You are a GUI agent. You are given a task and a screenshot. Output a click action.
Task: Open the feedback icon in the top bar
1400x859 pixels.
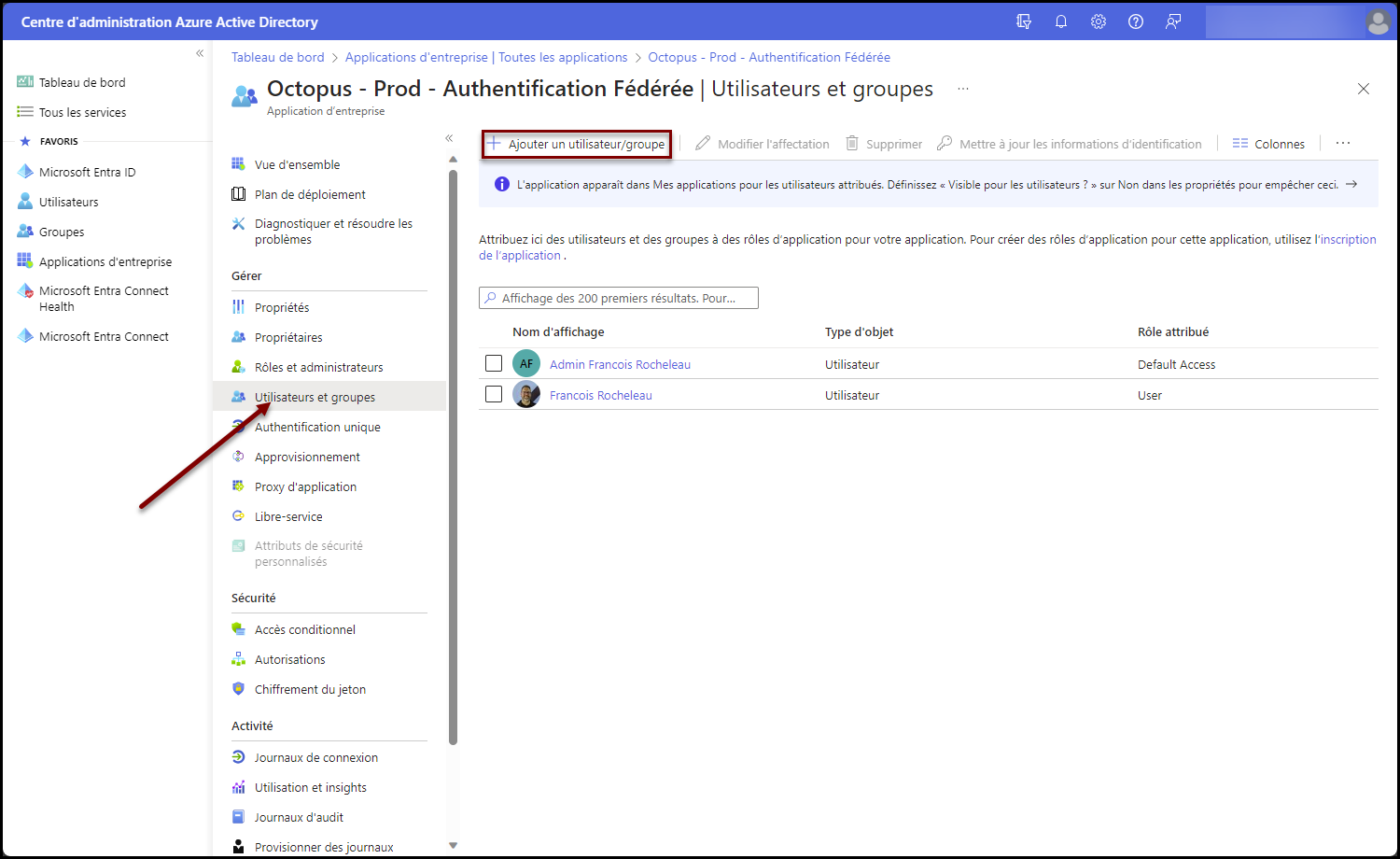pyautogui.click(x=1172, y=21)
